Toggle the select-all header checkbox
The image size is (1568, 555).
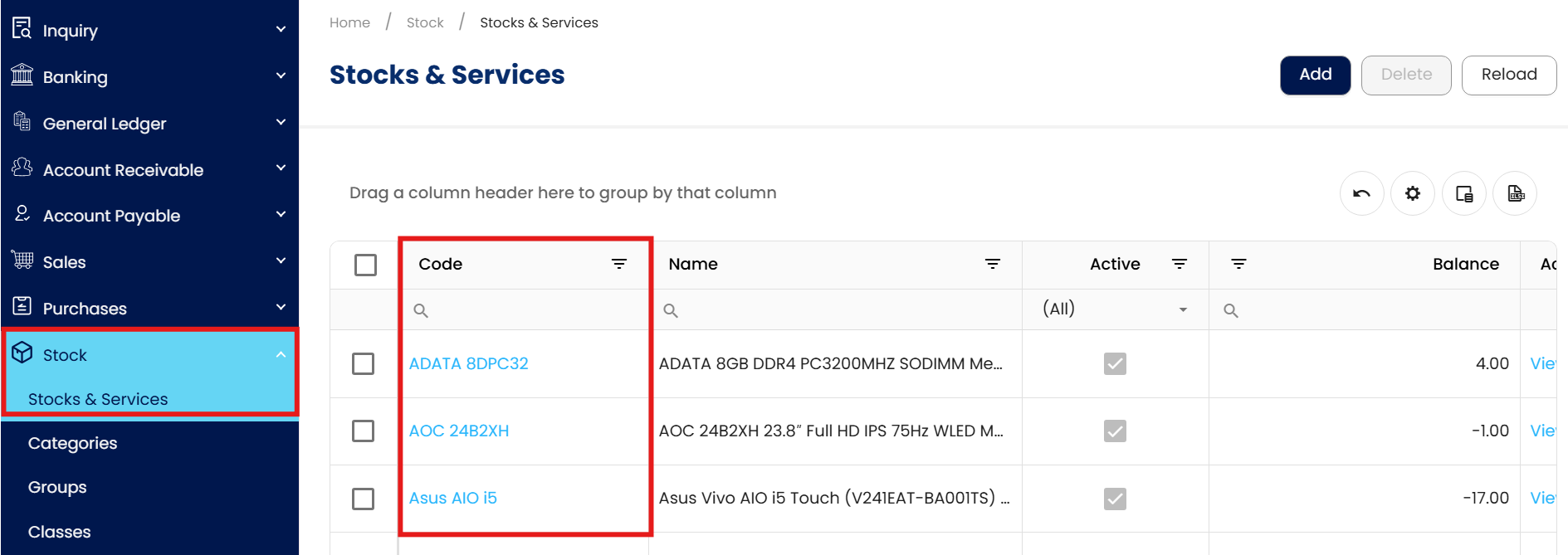[365, 265]
